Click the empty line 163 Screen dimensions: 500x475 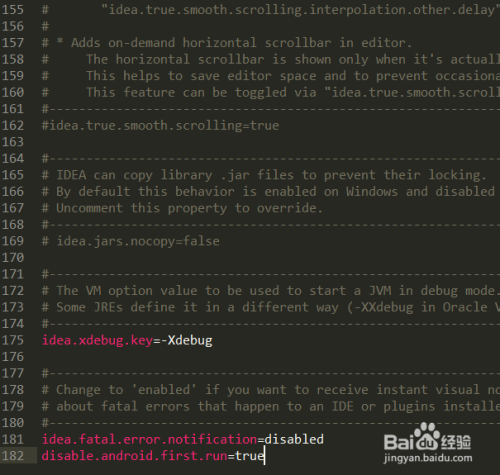[267, 142]
